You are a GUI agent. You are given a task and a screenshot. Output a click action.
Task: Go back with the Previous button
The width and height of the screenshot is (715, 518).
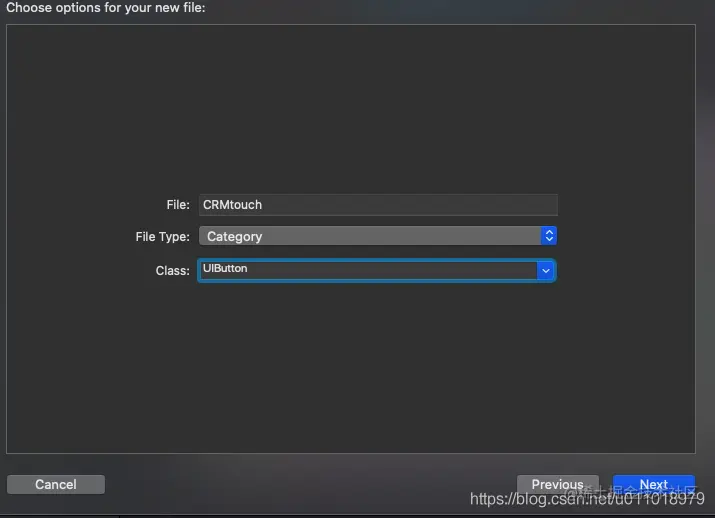pos(558,484)
